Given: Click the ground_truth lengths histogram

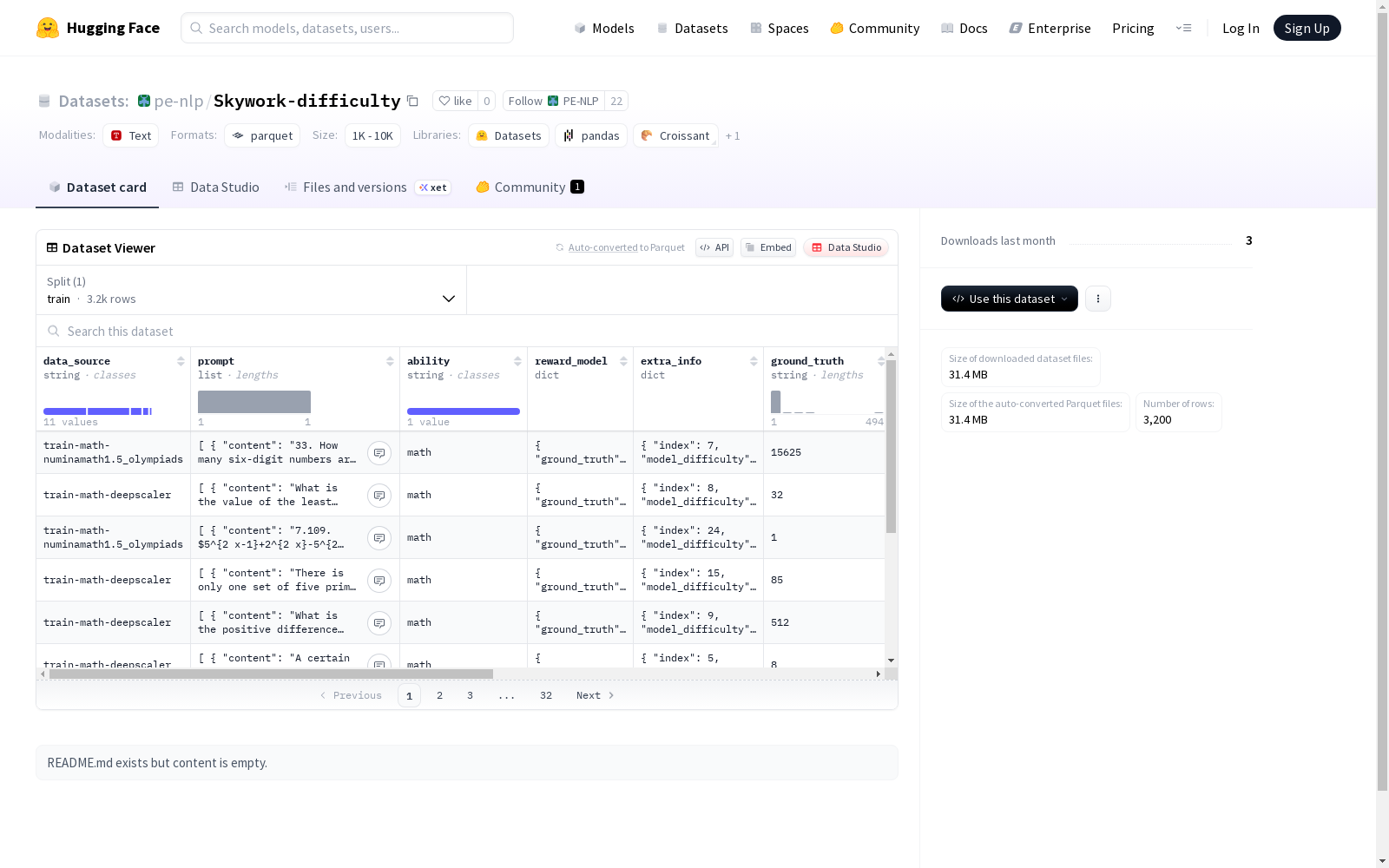Looking at the screenshot, I should (x=827, y=402).
